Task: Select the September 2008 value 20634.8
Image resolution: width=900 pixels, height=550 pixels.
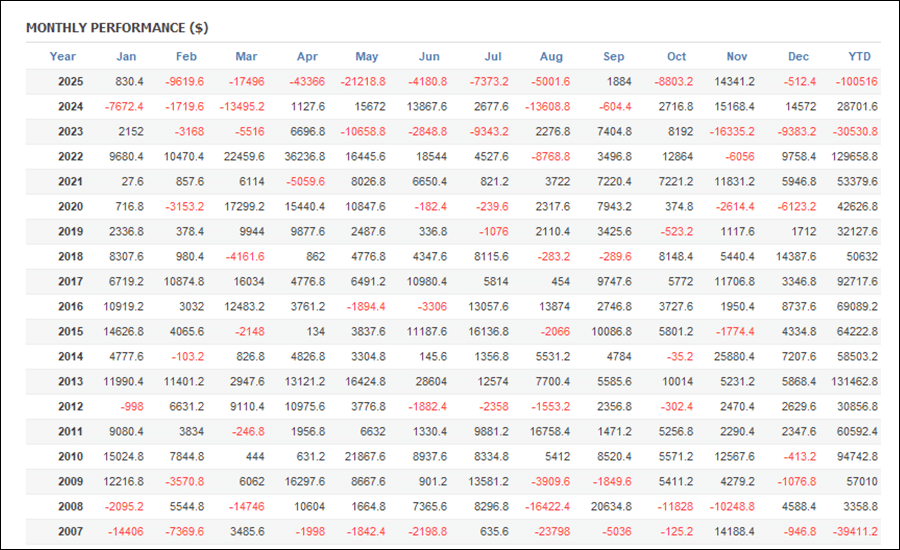Action: (609, 507)
